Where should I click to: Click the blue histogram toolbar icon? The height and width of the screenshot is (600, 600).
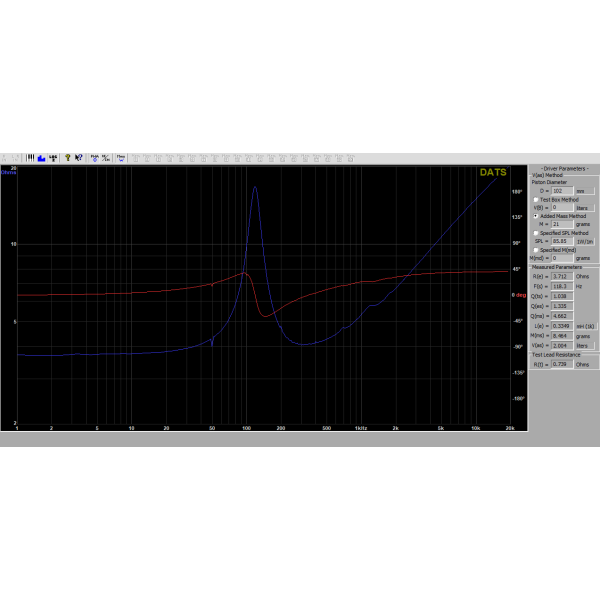pos(41,157)
